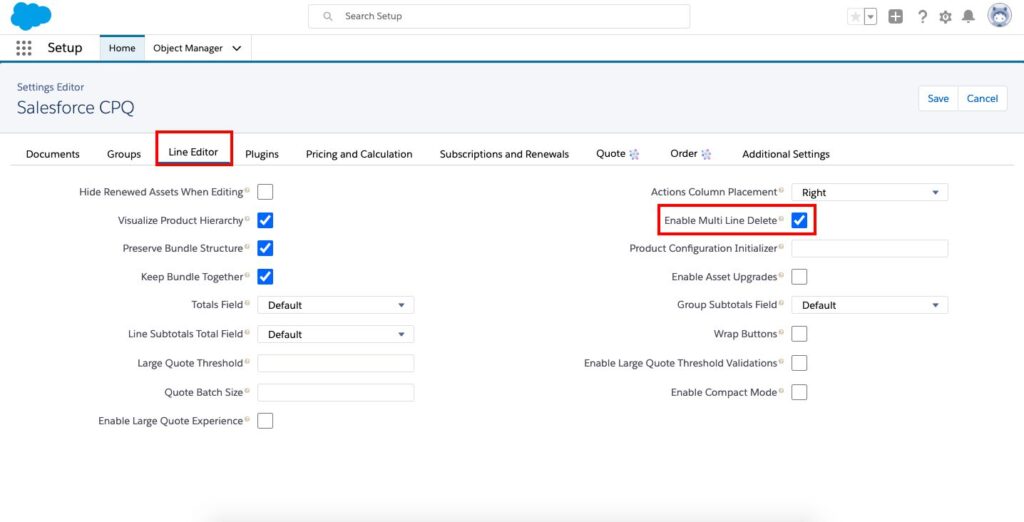Viewport: 1024px width, 522px height.
Task: Click the info icon beside Enable Asset Upgrades
Action: [x=781, y=276]
